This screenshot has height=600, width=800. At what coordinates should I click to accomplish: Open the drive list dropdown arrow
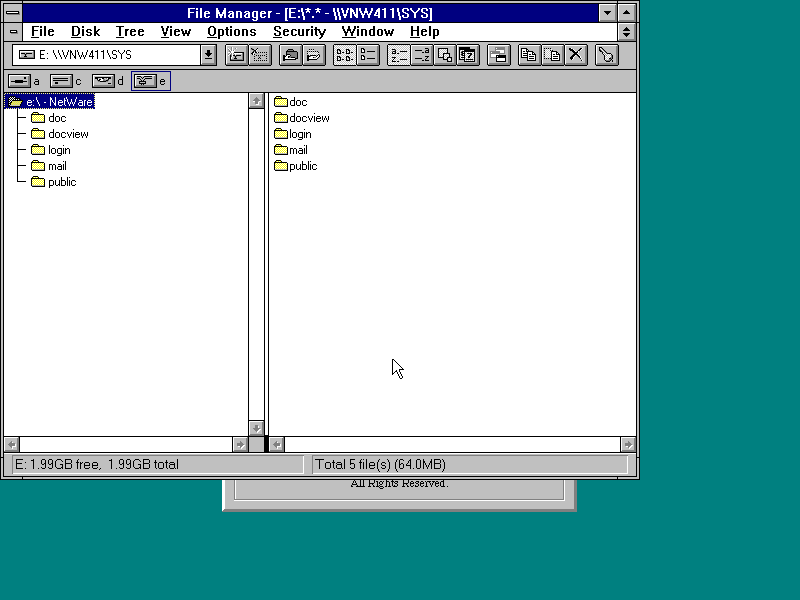coord(208,55)
